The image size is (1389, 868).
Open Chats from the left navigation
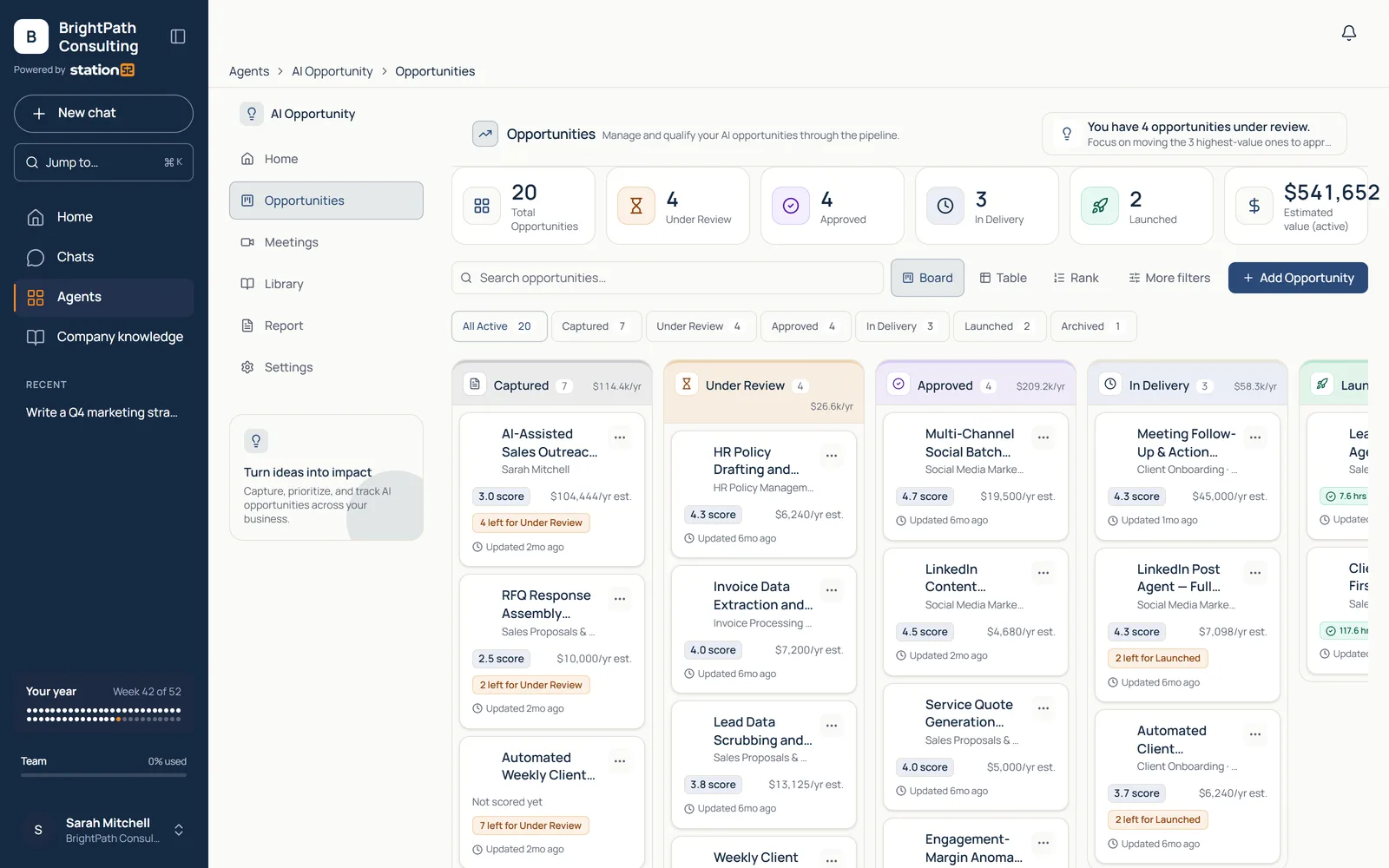pos(103,257)
